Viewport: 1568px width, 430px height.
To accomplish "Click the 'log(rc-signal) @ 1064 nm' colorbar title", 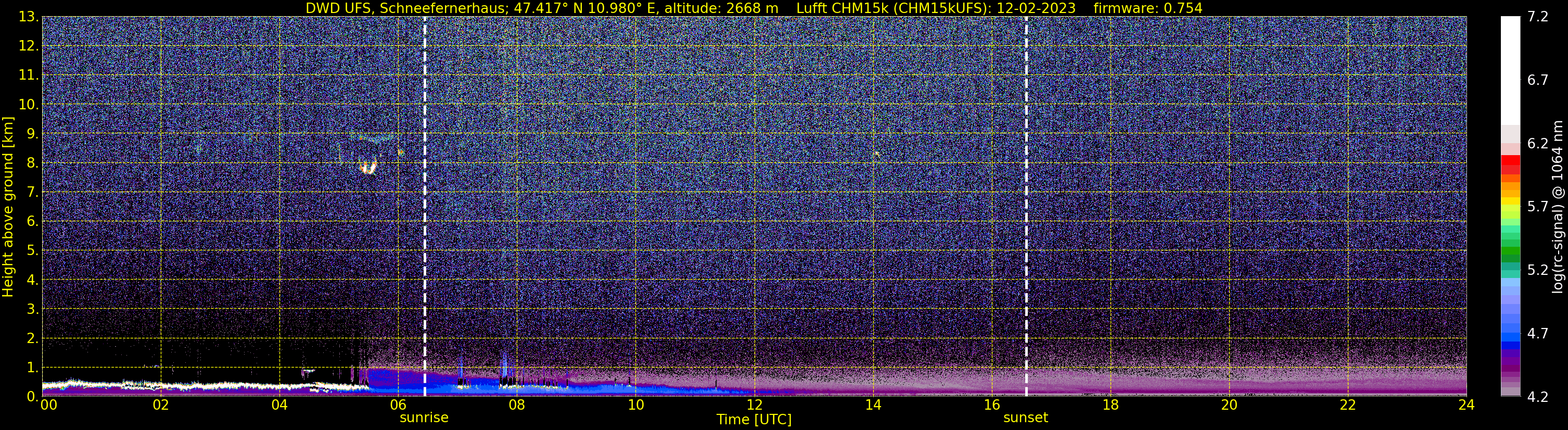I will tap(1557, 207).
